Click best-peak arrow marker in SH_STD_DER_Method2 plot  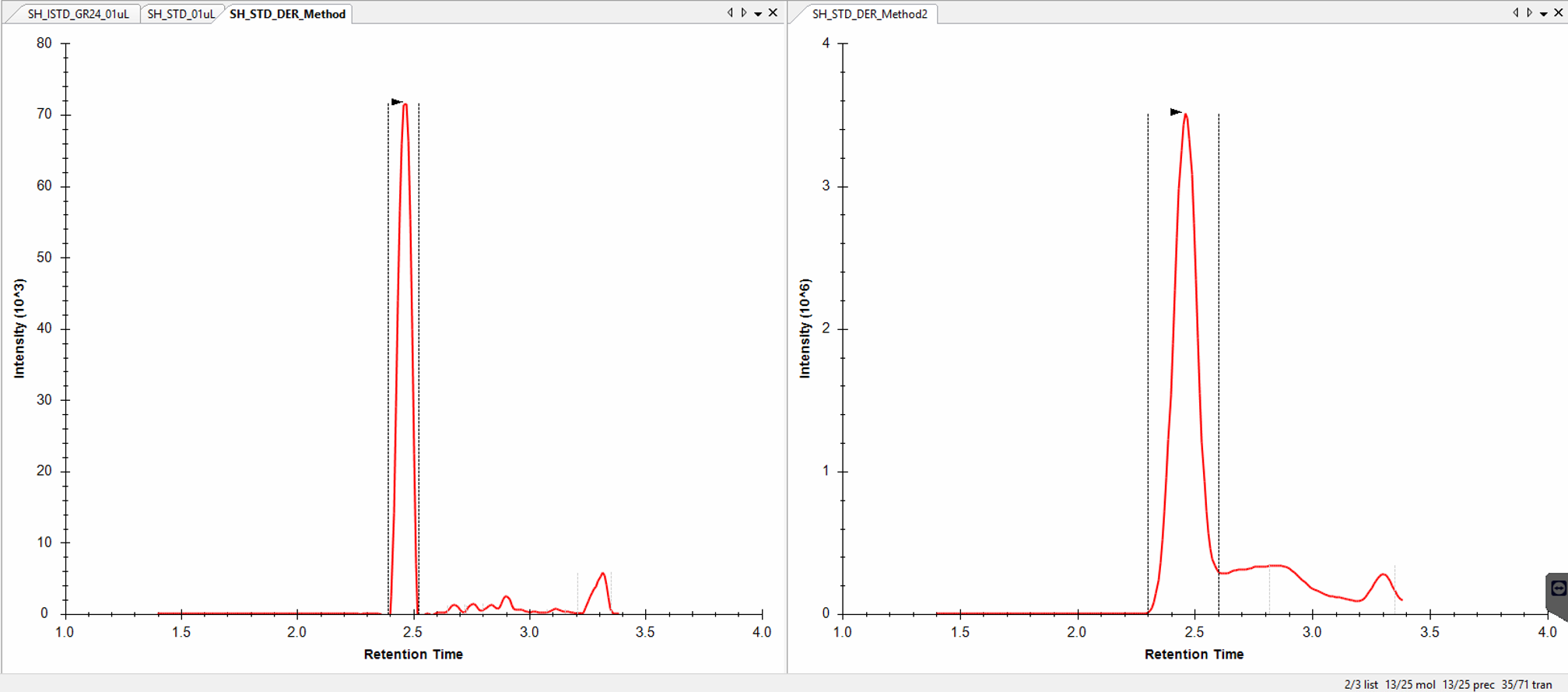click(1176, 112)
